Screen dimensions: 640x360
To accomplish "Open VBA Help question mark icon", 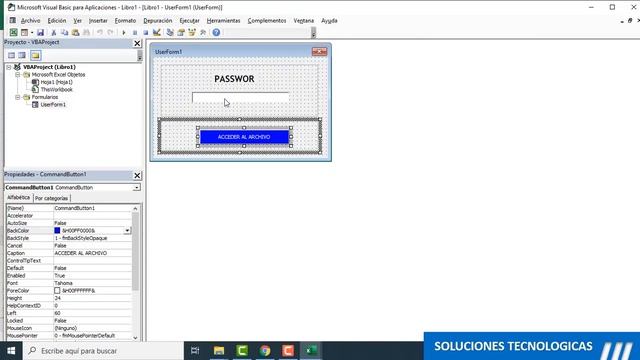I will tap(216, 32).
